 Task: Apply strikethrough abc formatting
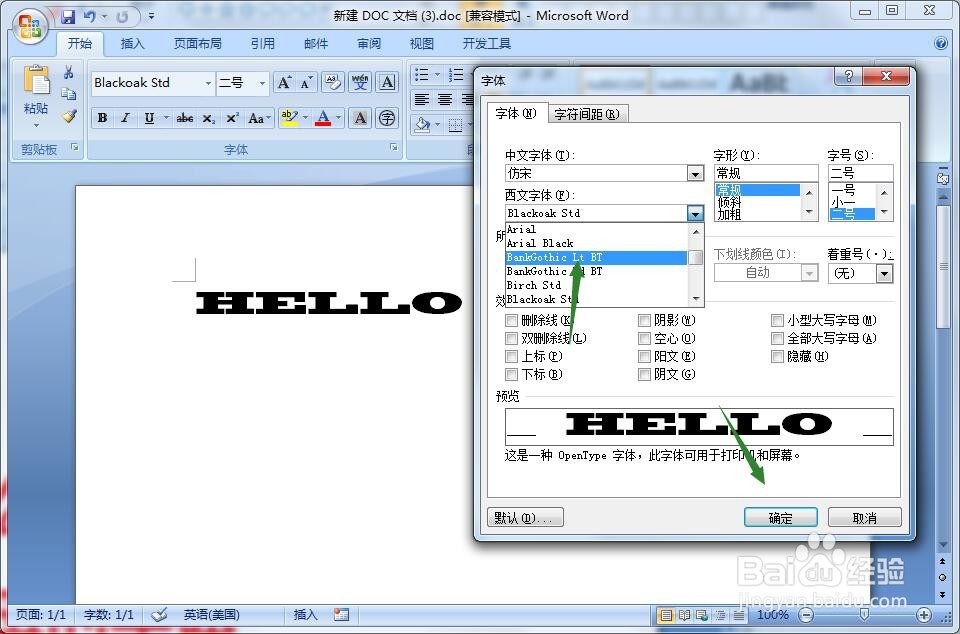(x=184, y=118)
